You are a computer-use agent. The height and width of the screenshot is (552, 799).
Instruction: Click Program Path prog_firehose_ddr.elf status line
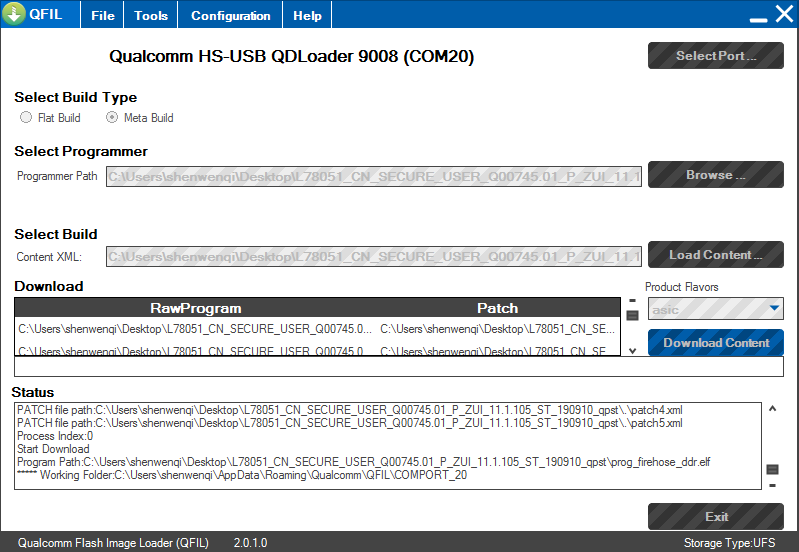click(x=363, y=462)
